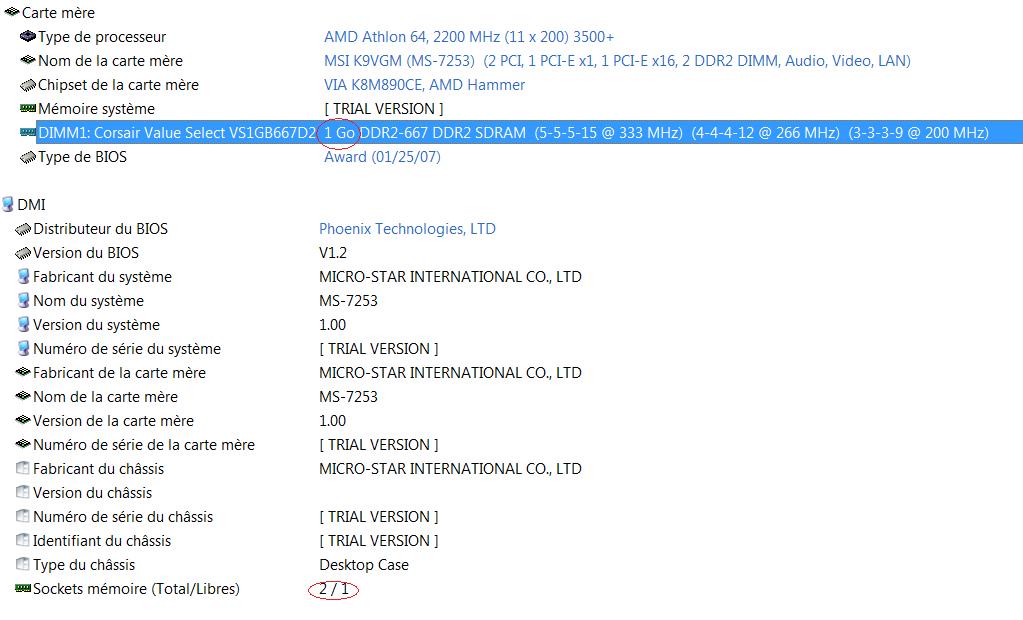Click the Numéro de série du système label

point(127,349)
